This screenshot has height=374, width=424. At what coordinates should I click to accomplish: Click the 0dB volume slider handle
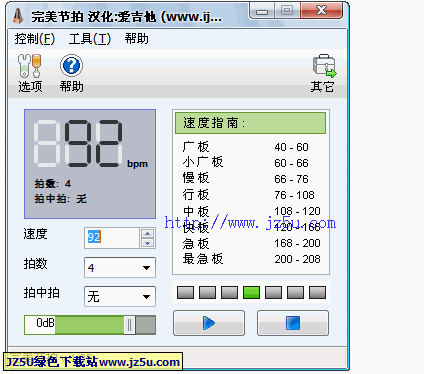click(x=129, y=325)
